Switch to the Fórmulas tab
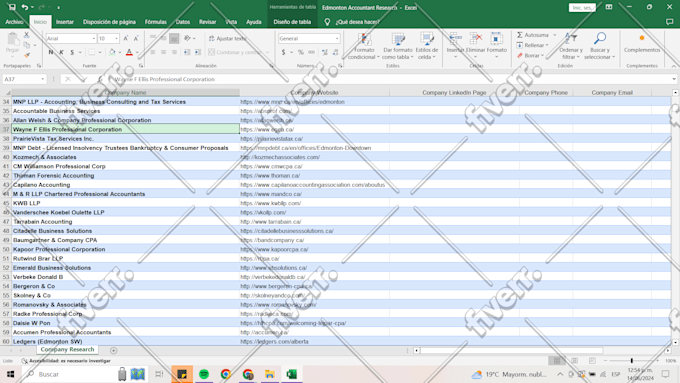The width and height of the screenshot is (680, 383). pyautogui.click(x=156, y=22)
